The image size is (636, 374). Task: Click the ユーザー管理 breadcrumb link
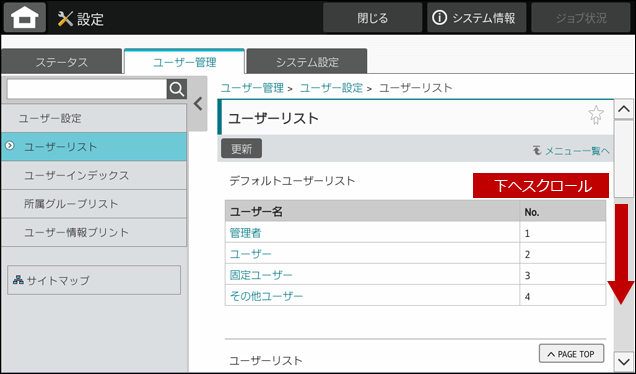252,88
